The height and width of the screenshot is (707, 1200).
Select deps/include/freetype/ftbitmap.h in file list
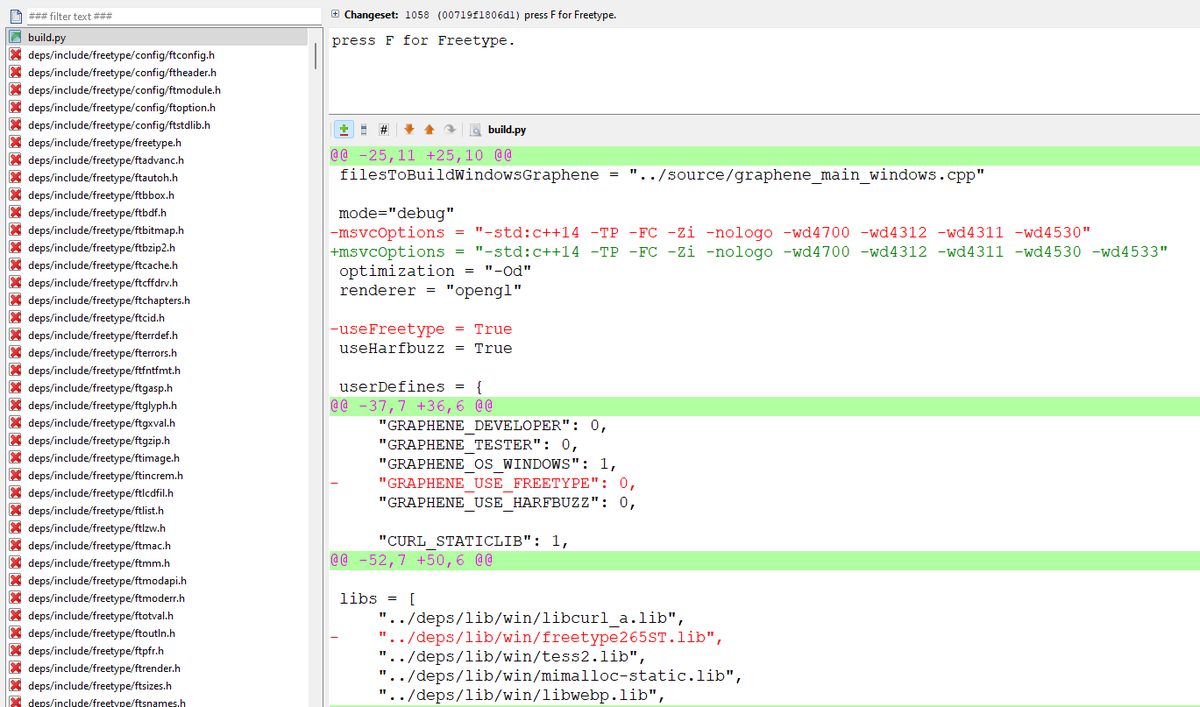click(x=106, y=230)
